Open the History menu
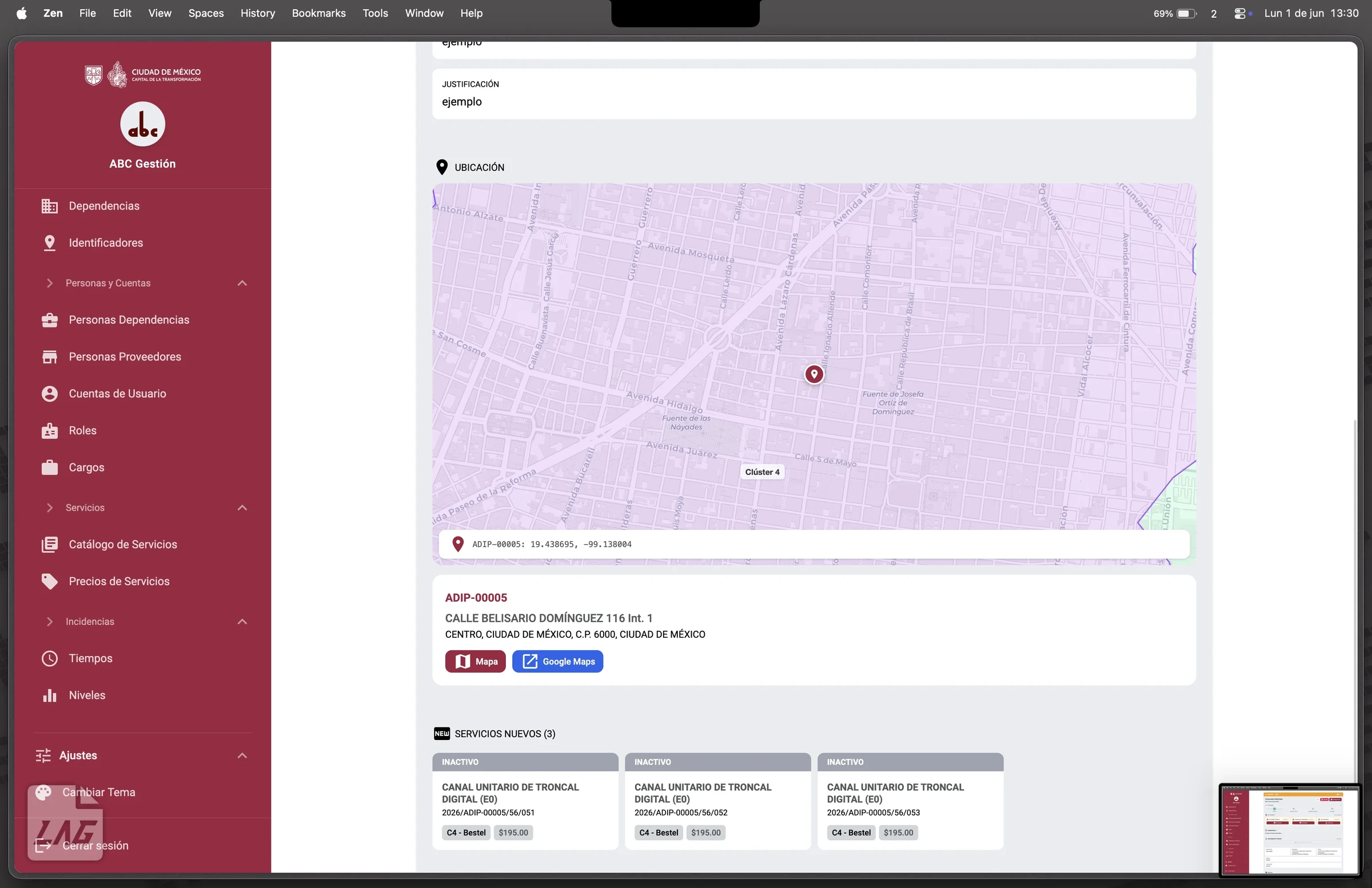The height and width of the screenshot is (888, 1372). [257, 13]
